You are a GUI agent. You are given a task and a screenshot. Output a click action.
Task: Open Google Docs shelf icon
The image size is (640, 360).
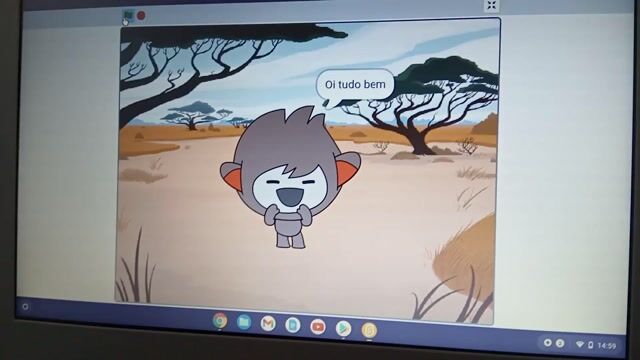tap(293, 325)
